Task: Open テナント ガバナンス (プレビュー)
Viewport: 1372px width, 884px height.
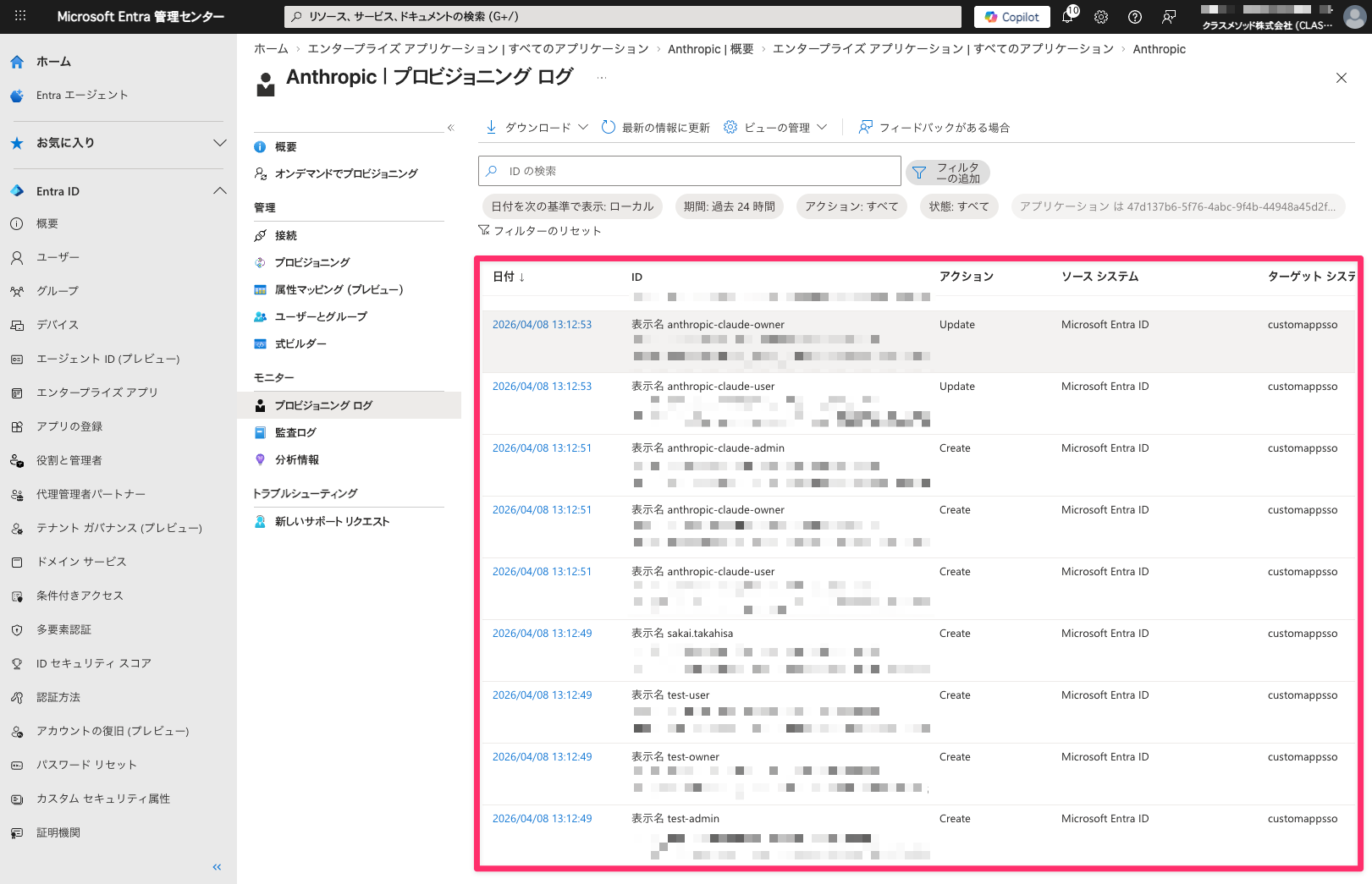Action: tap(118, 528)
